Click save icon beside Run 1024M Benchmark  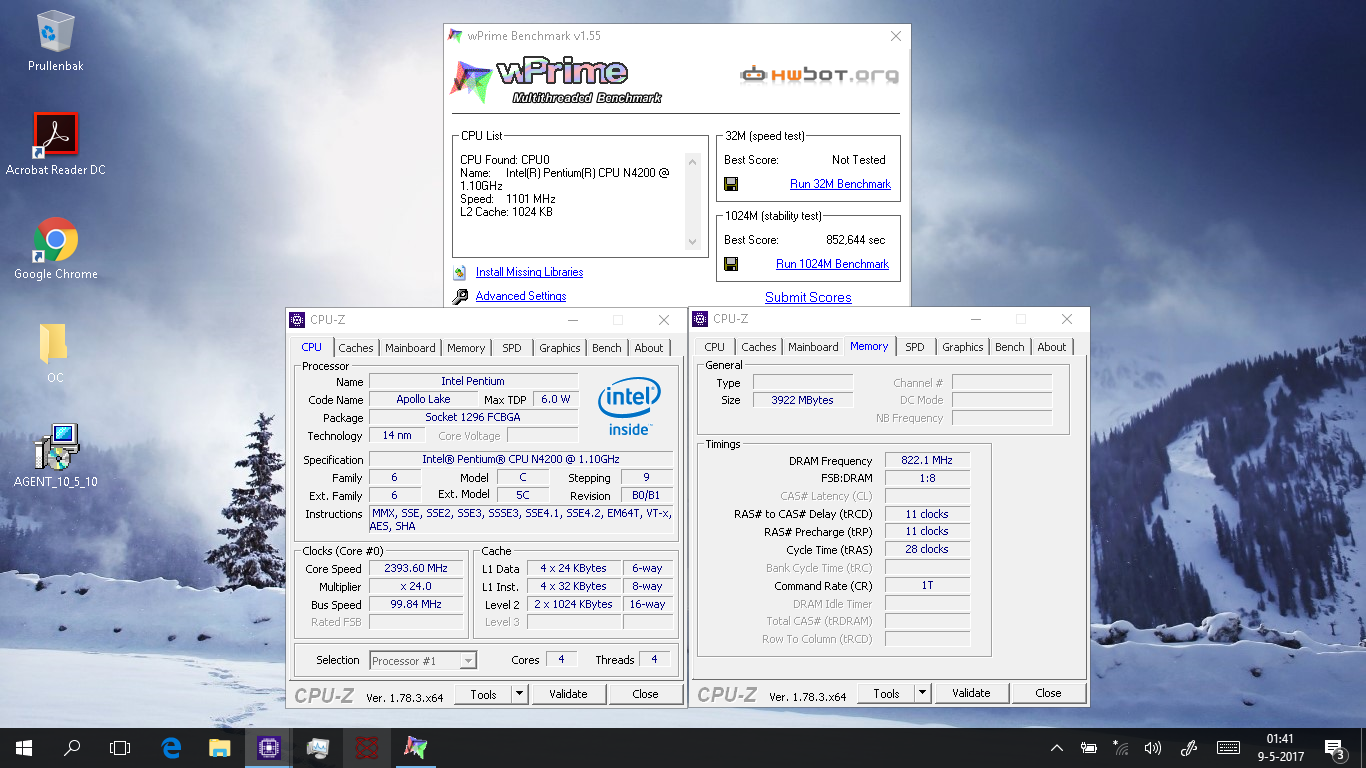731,264
